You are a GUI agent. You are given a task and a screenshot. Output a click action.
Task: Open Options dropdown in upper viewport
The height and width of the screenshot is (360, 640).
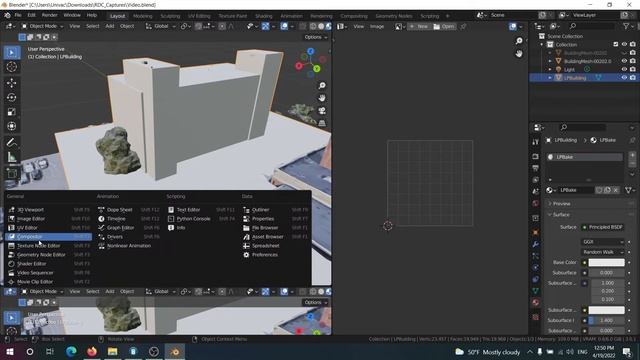316,37
